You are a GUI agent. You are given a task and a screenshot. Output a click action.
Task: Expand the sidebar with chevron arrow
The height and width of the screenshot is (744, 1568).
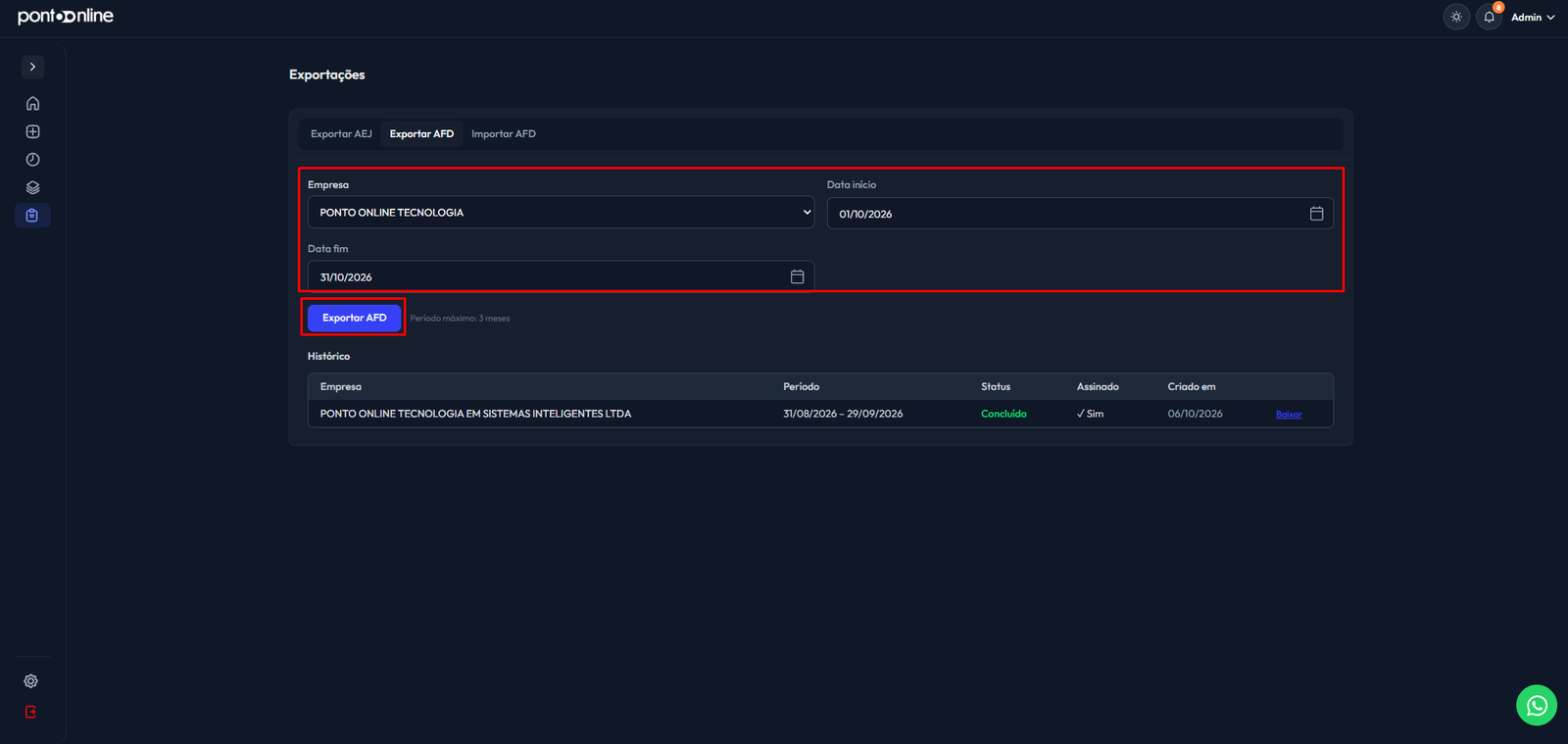(x=32, y=67)
